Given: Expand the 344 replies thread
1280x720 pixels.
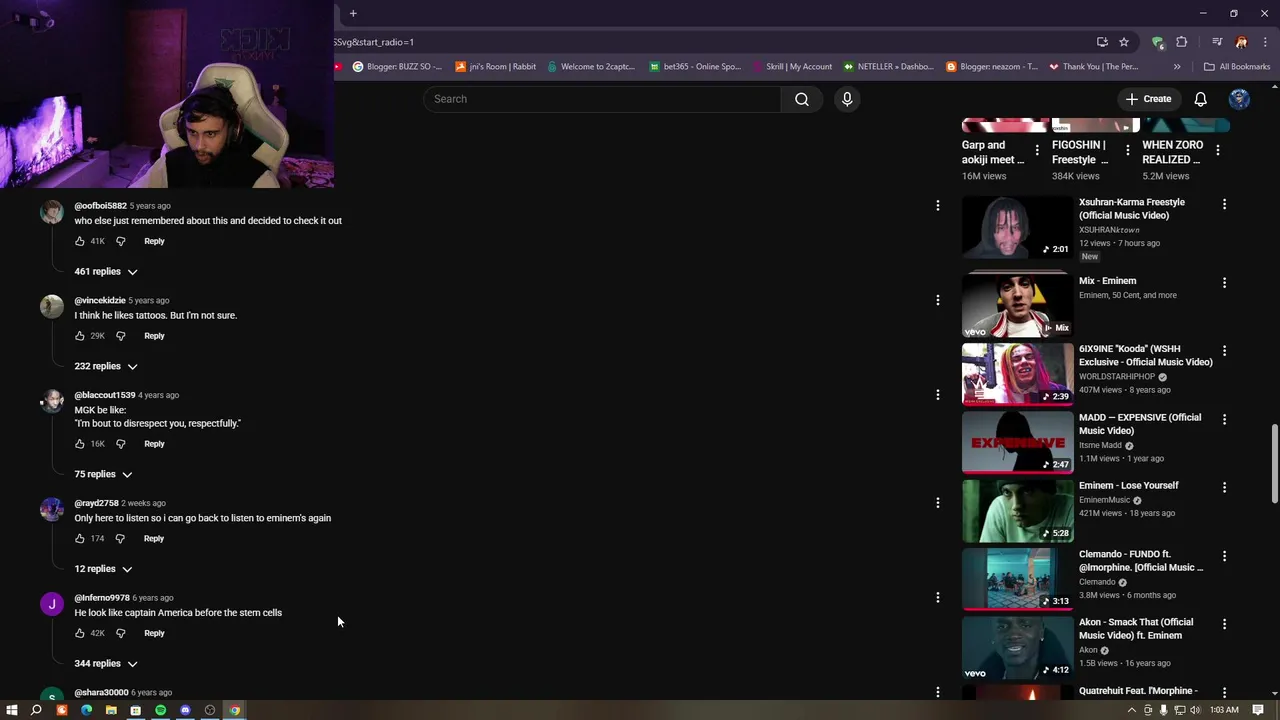Looking at the screenshot, I should pyautogui.click(x=106, y=664).
